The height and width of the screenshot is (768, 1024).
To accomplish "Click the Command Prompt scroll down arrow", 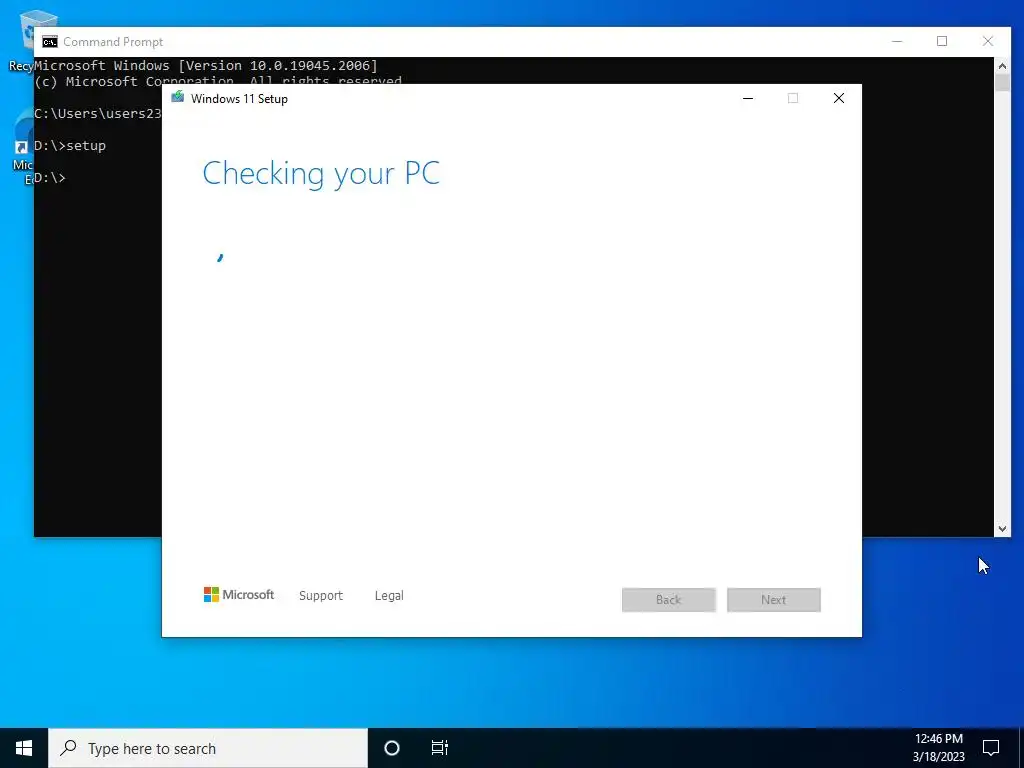I will pos(1002,529).
